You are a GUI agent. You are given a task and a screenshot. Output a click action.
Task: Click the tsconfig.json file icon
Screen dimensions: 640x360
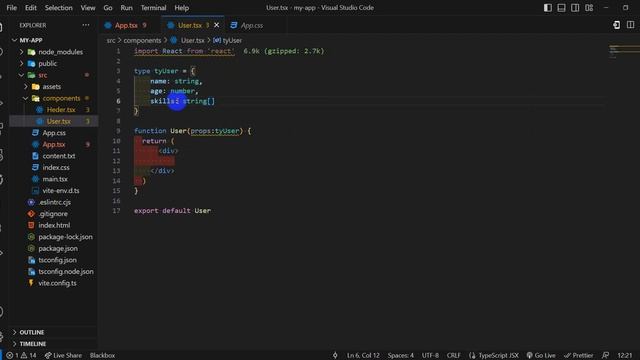tap(31, 260)
